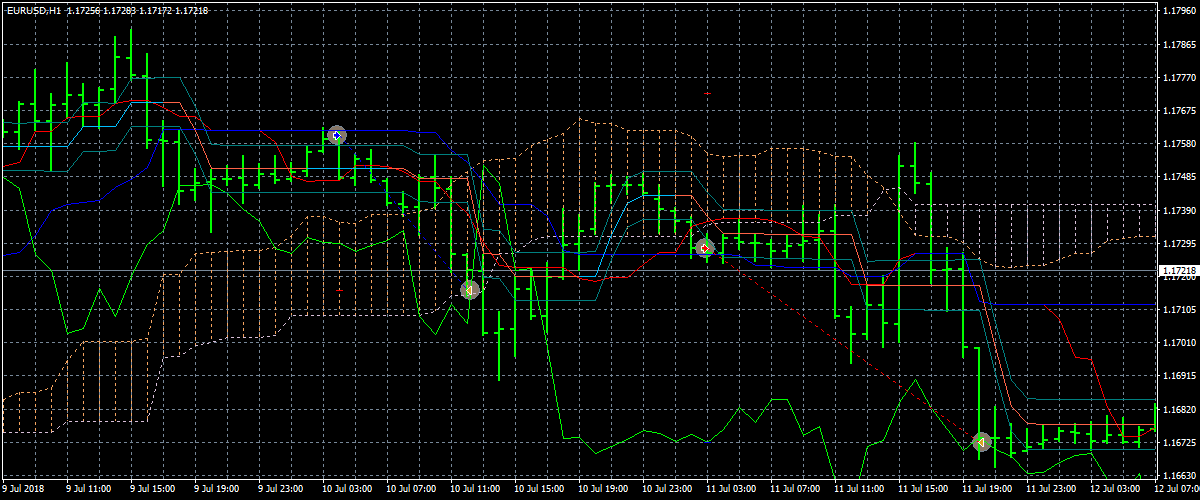
Task: Click the red arrow trade marker
Action: (704, 247)
